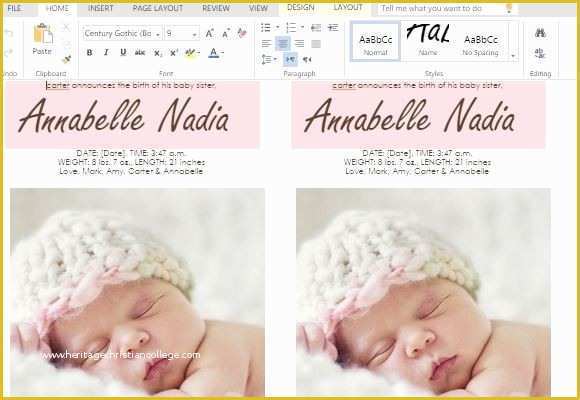The image size is (580, 400).
Task: Open Replace ab-ac icon
Action: pos(540,54)
